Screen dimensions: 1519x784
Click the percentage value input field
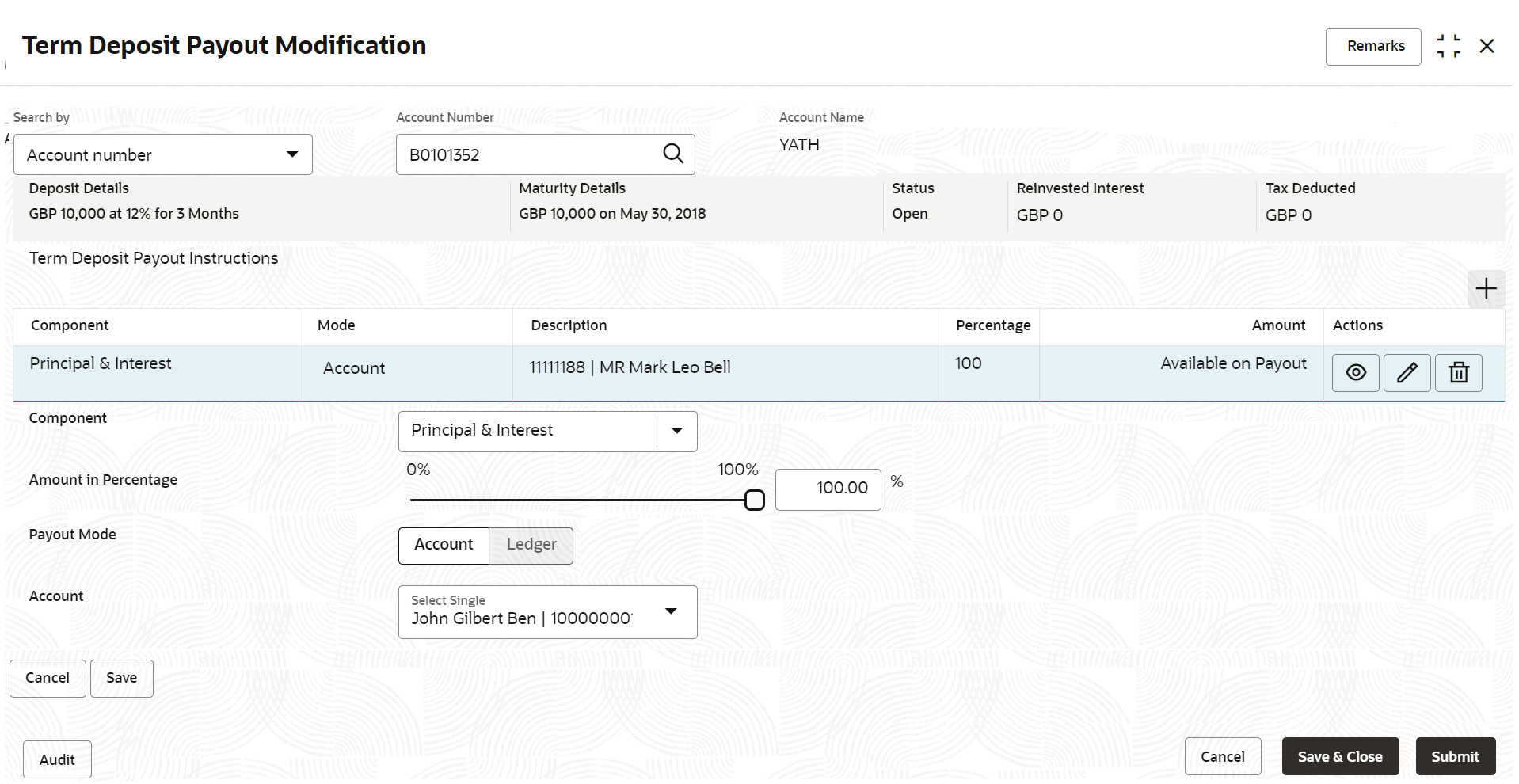[828, 489]
